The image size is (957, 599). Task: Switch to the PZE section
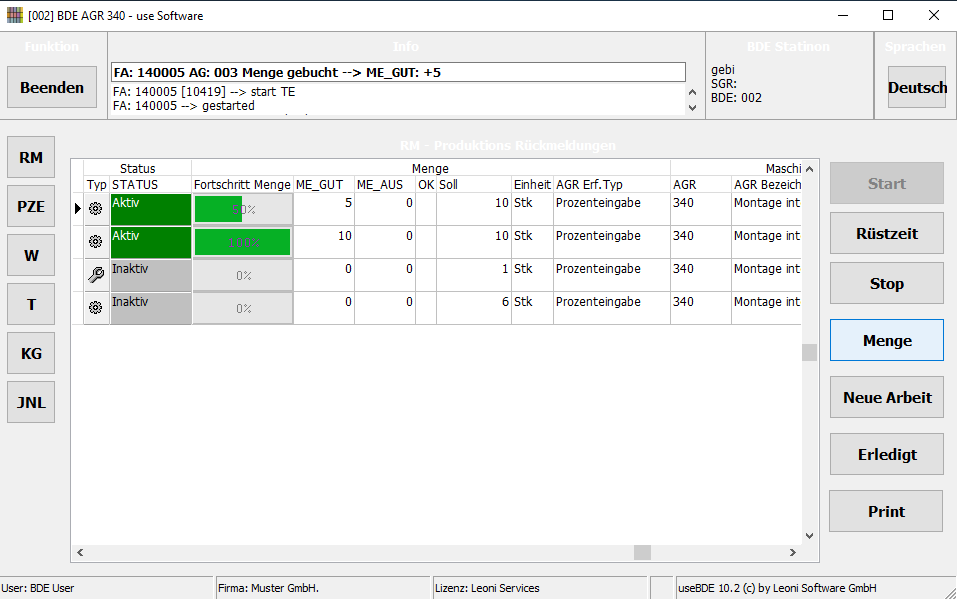tap(31, 206)
